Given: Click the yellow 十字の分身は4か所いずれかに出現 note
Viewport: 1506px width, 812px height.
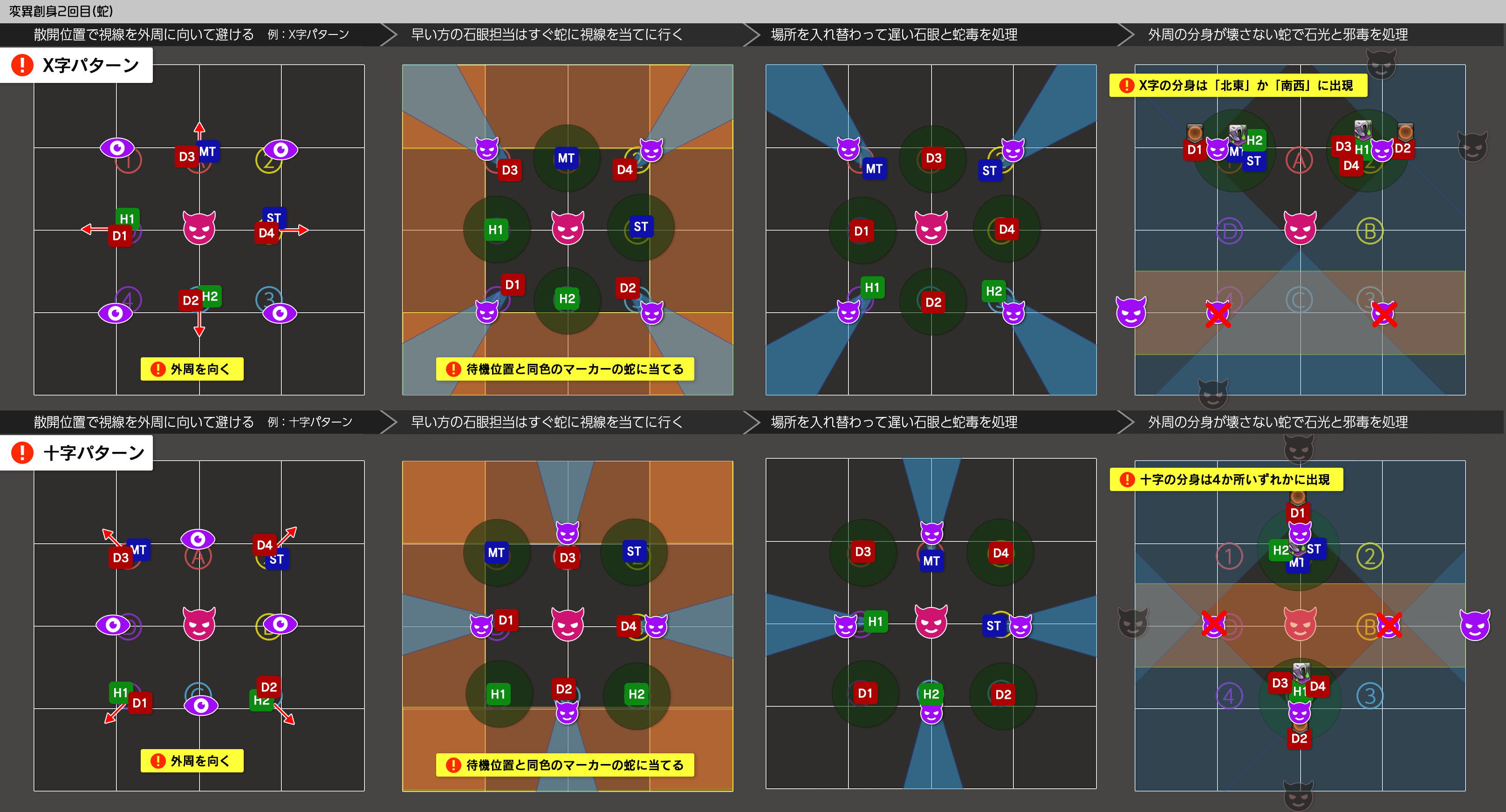Looking at the screenshot, I should [x=1226, y=479].
